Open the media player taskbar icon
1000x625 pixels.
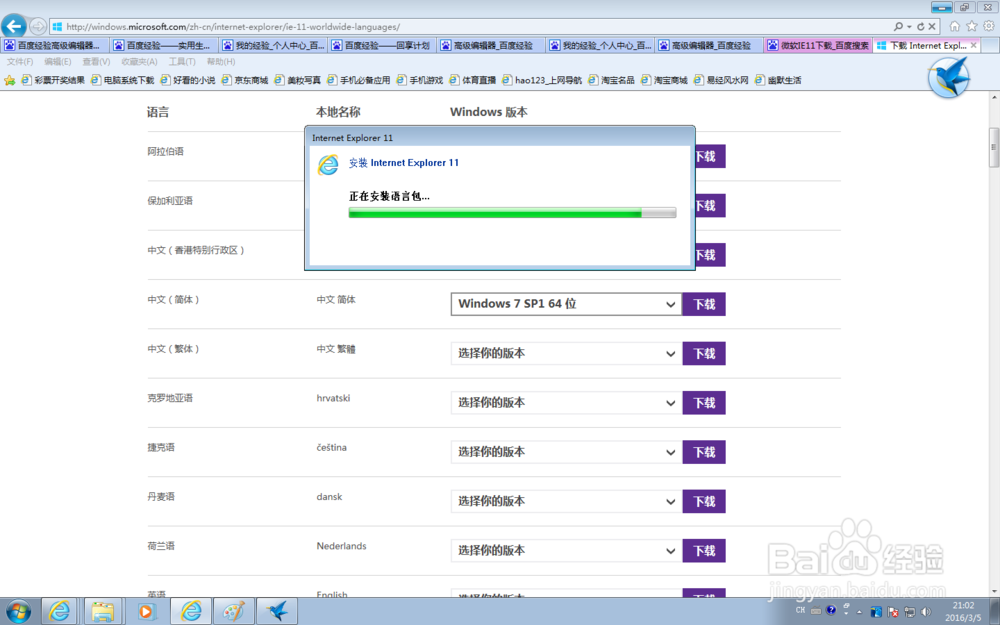[x=145, y=612]
